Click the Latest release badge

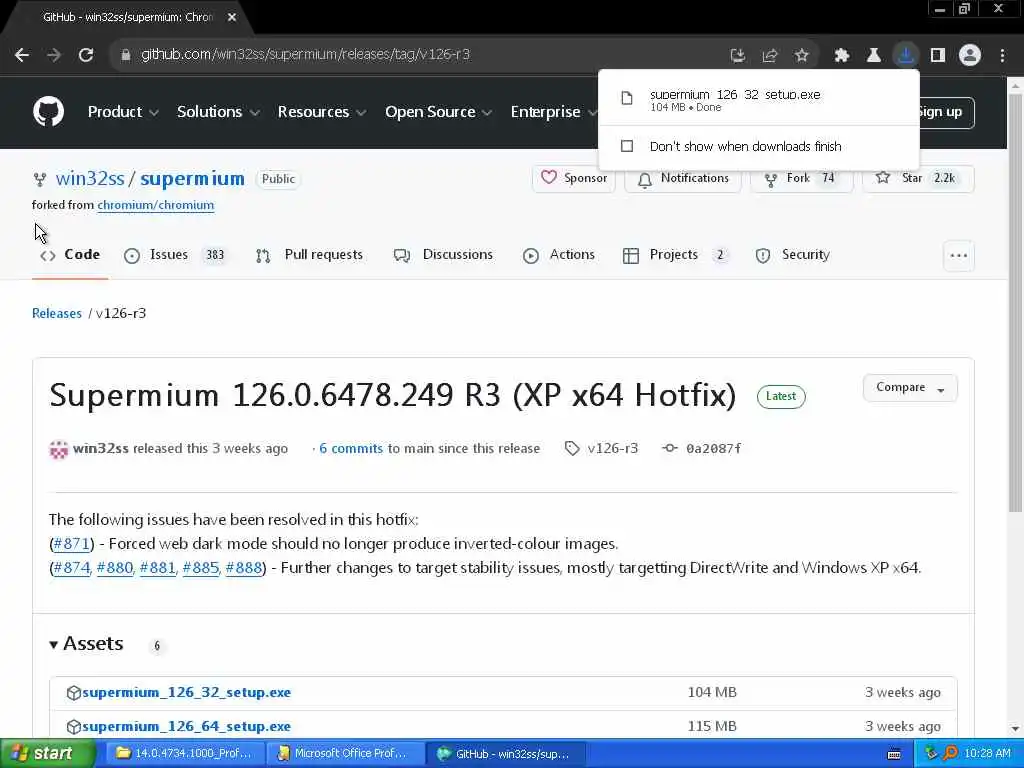pyautogui.click(x=781, y=396)
